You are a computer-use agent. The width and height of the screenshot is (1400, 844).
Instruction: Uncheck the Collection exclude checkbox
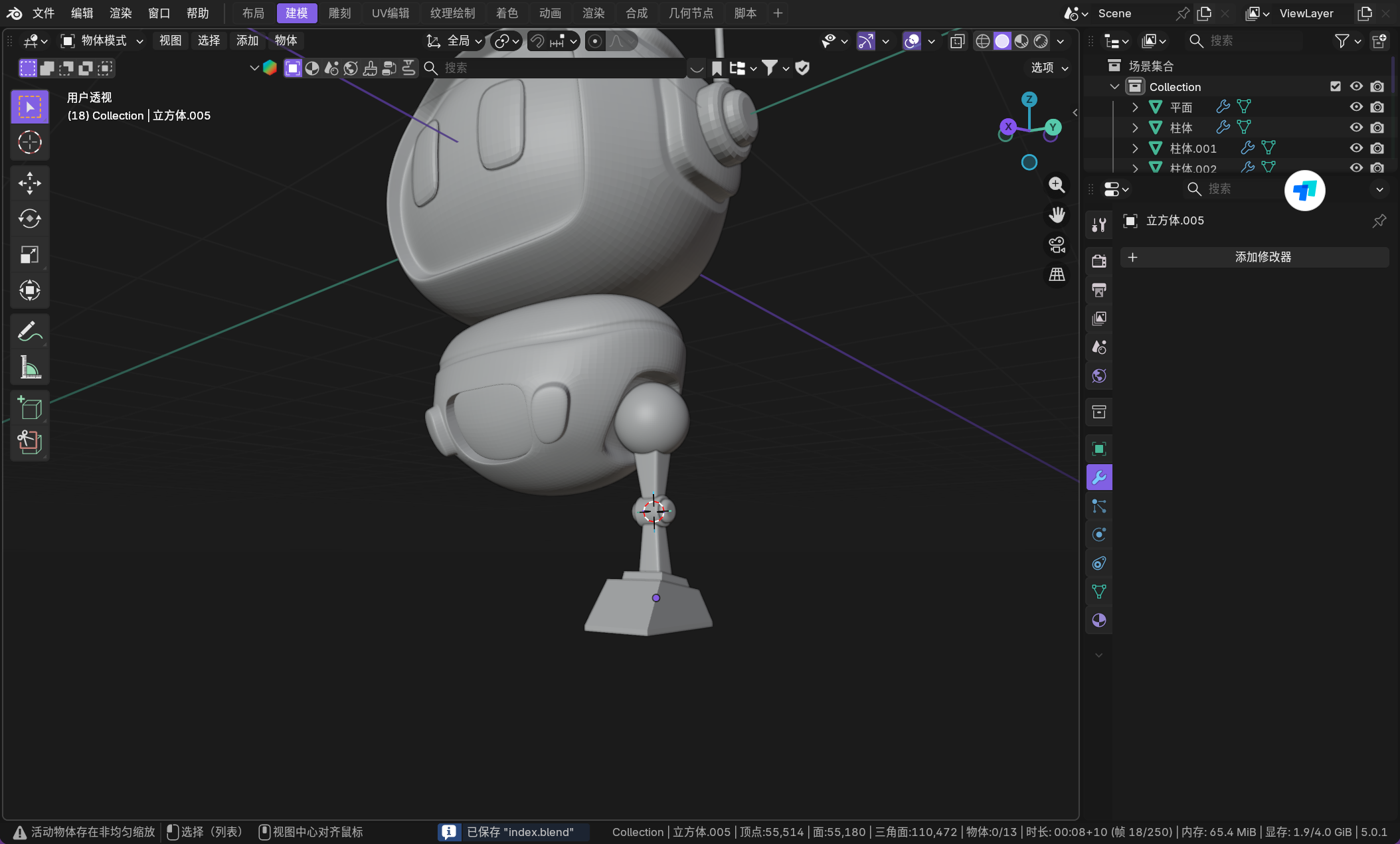tap(1336, 86)
